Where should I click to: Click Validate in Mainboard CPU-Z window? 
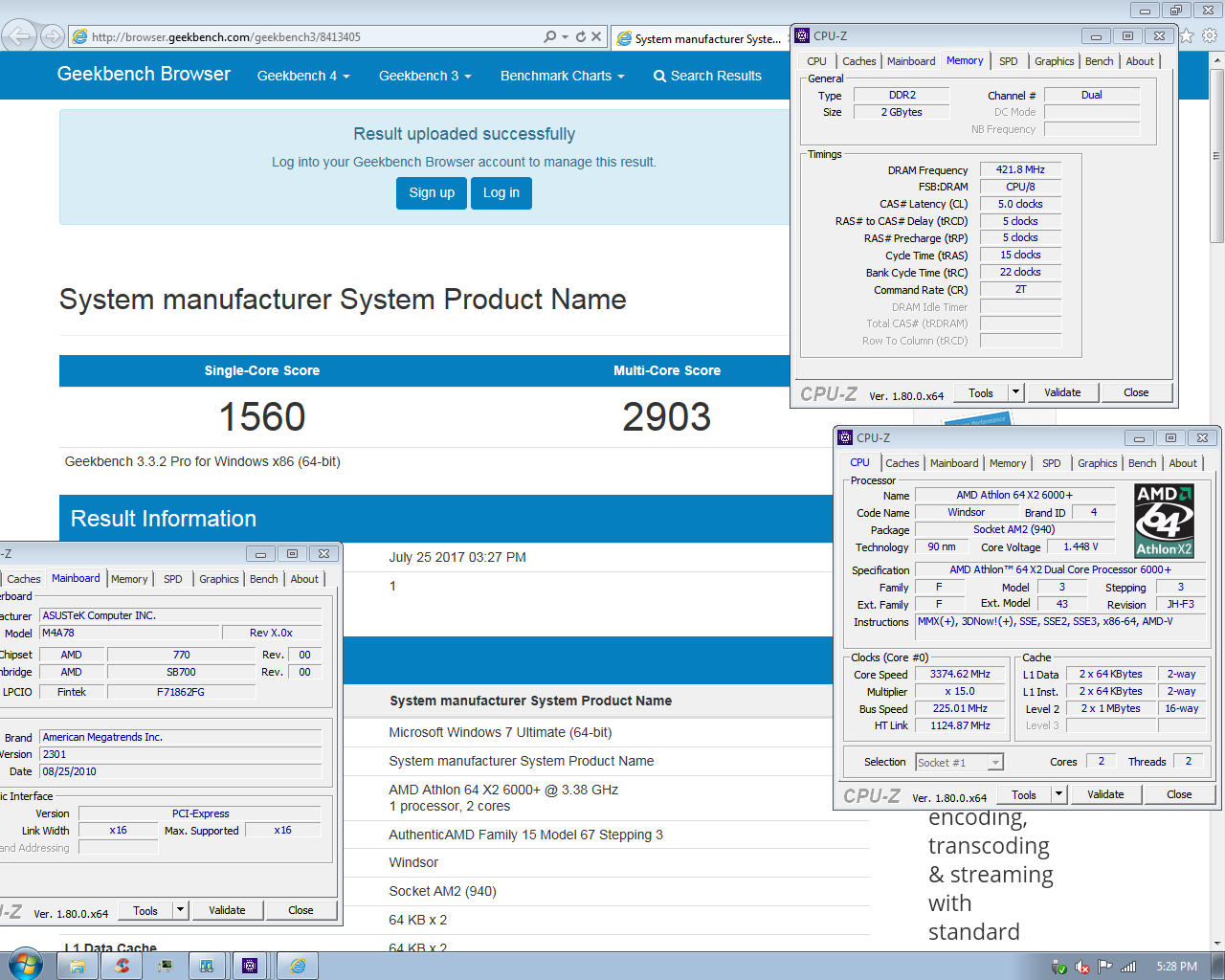click(x=227, y=910)
